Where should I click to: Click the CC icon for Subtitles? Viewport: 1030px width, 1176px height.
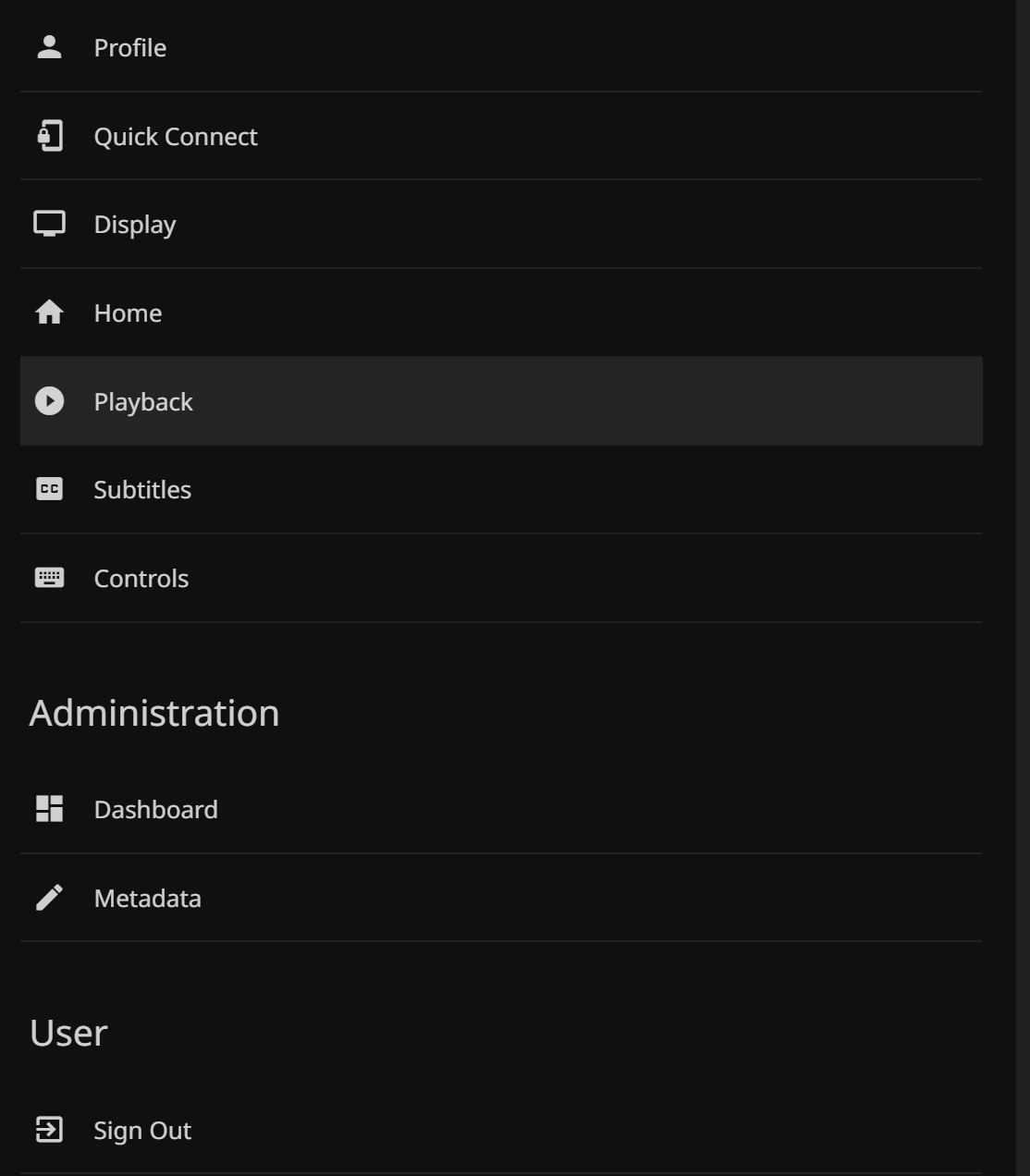pyautogui.click(x=49, y=489)
